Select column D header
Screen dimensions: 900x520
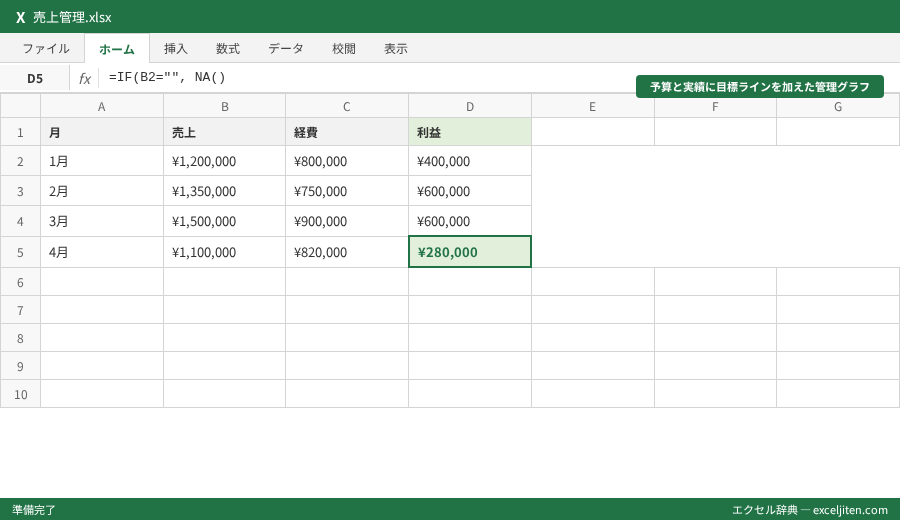point(470,107)
